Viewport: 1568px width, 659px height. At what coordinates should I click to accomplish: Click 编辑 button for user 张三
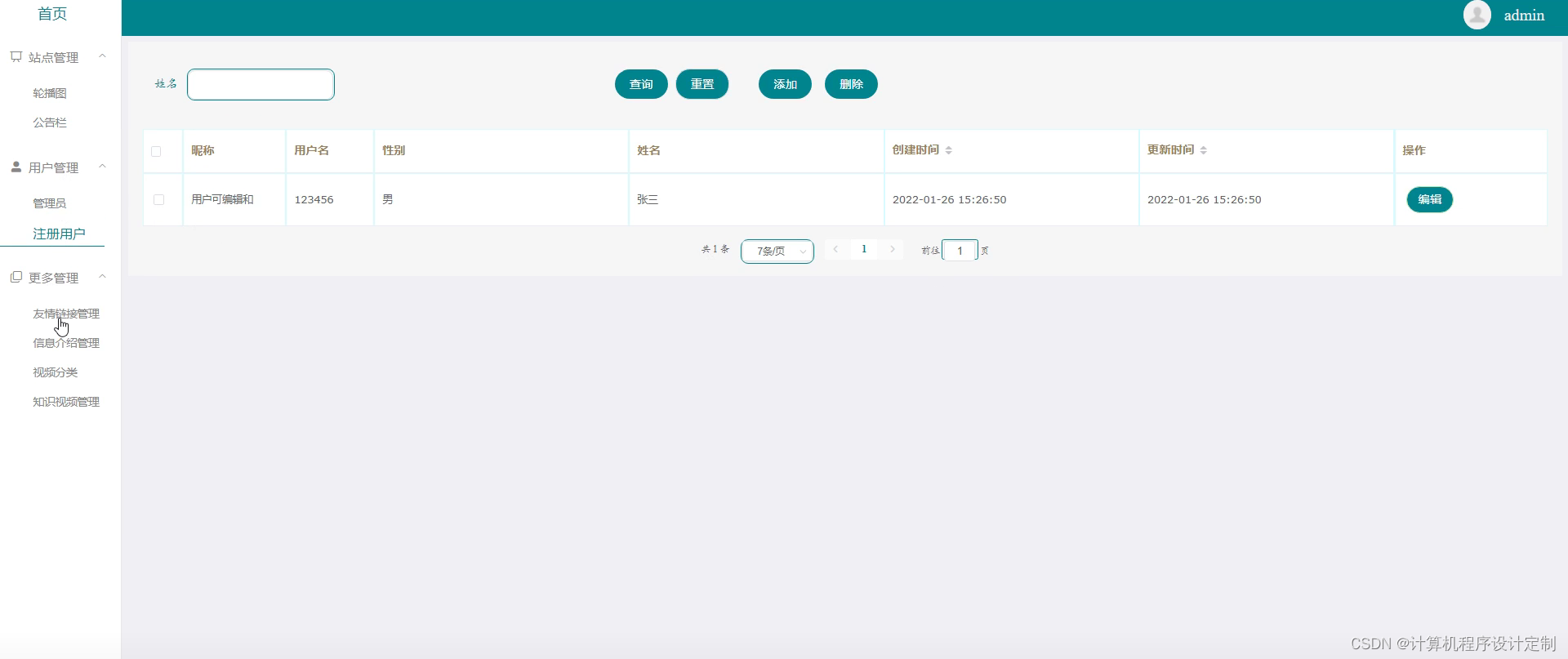(1429, 199)
